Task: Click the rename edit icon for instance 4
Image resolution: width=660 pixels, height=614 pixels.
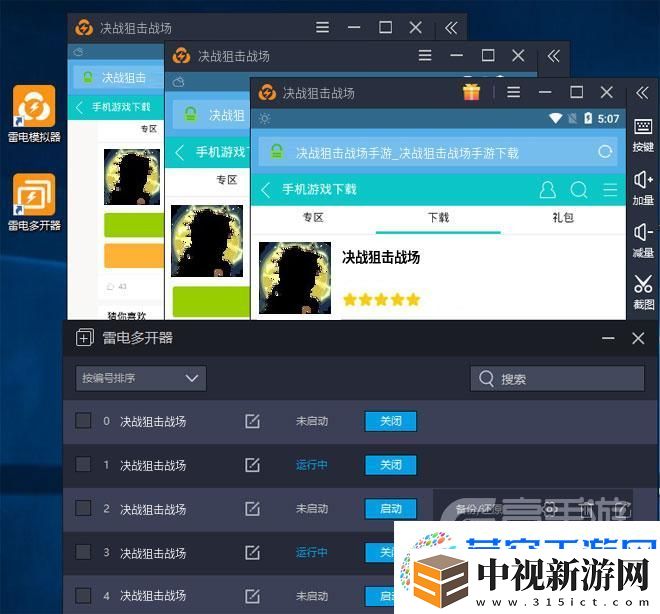Action: (252, 596)
